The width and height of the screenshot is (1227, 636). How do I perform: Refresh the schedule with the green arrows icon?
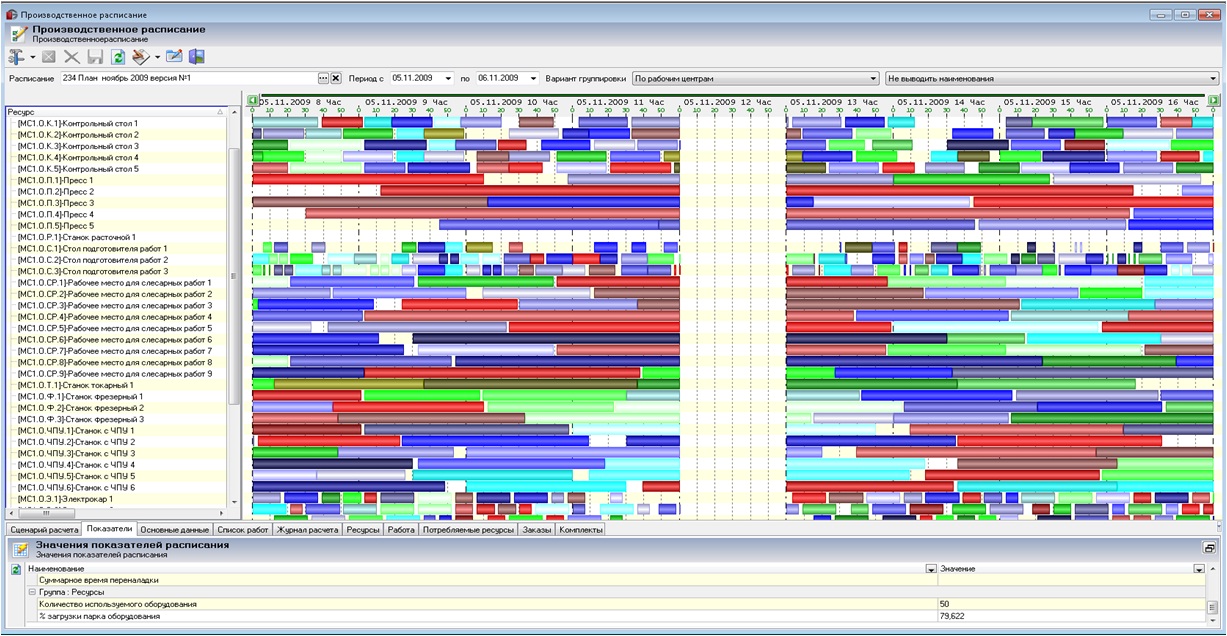click(x=118, y=57)
